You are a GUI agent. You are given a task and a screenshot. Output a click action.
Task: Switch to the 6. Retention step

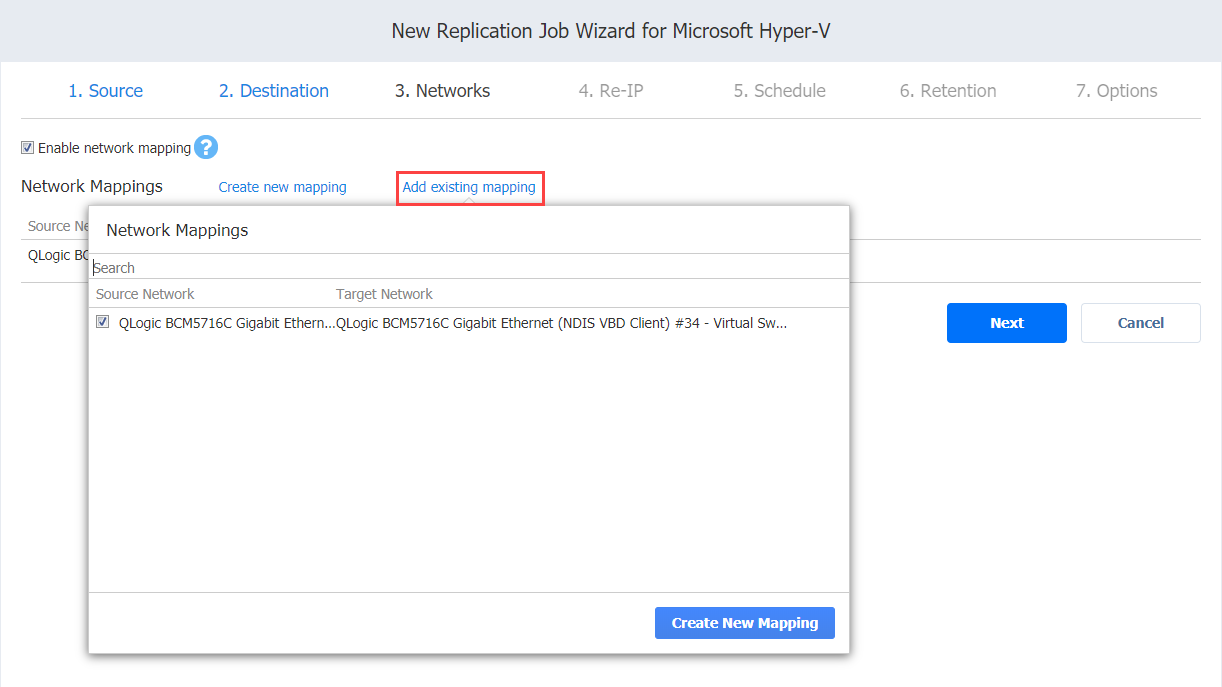coord(947,91)
